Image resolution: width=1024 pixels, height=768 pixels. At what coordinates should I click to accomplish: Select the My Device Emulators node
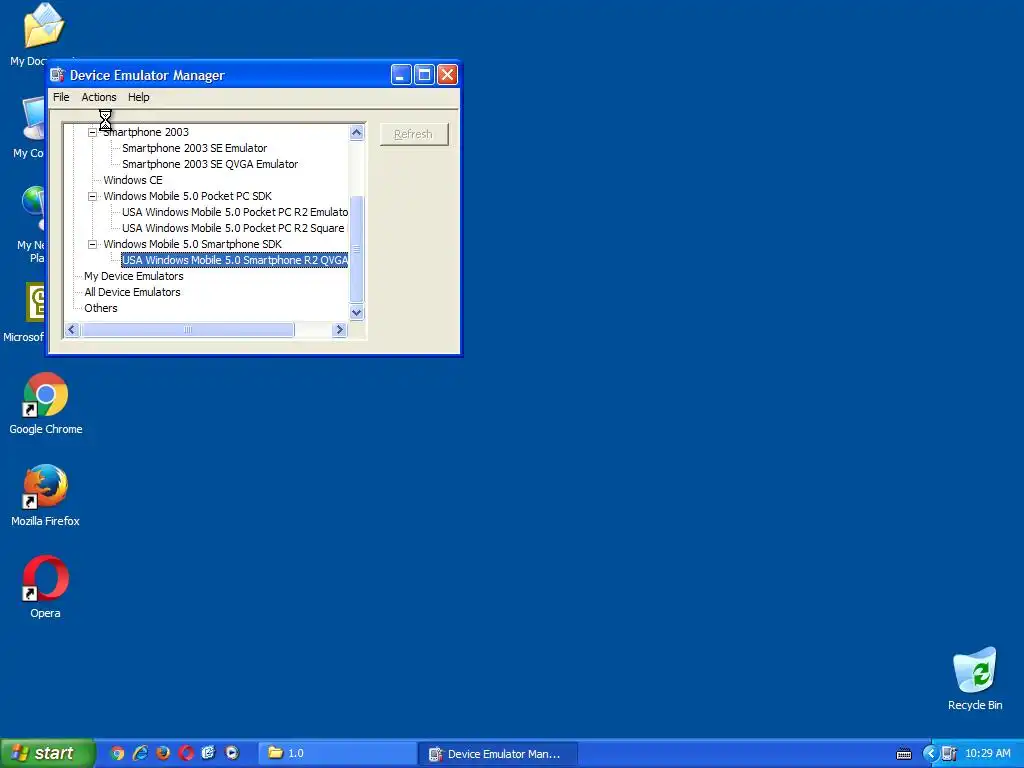tap(134, 276)
